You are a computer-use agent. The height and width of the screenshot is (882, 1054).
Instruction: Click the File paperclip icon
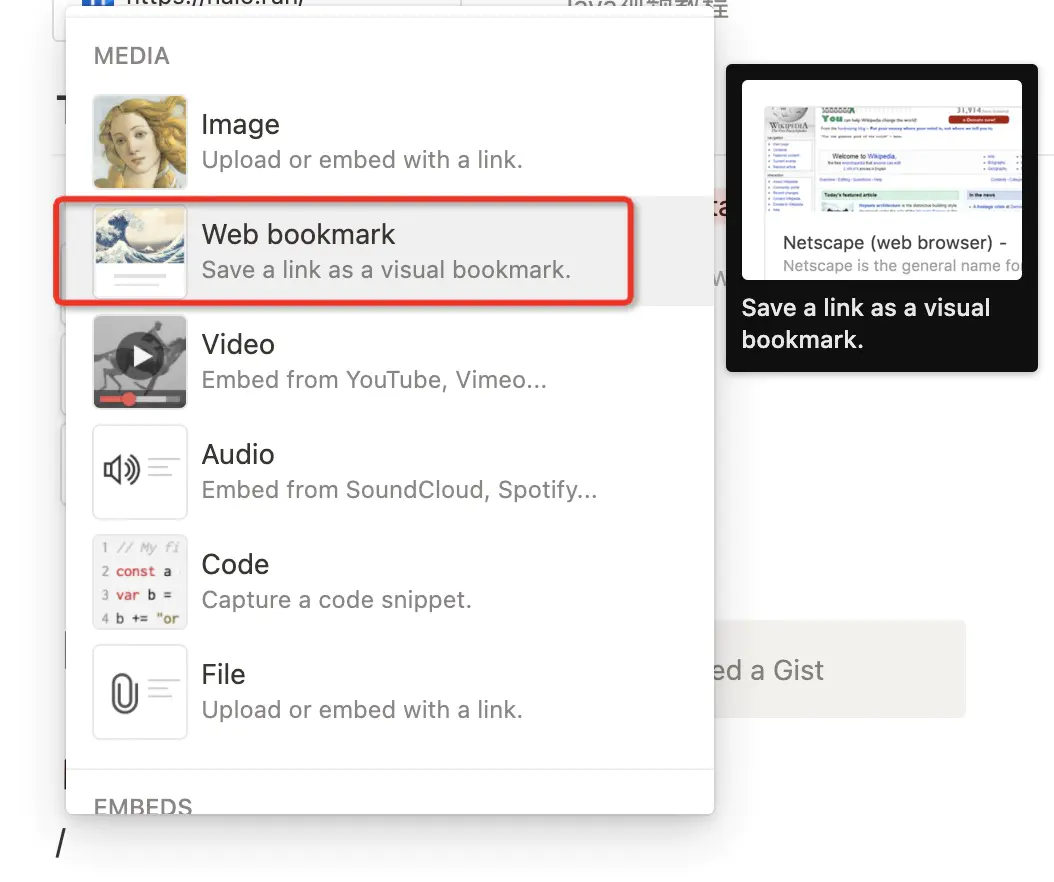click(x=140, y=692)
